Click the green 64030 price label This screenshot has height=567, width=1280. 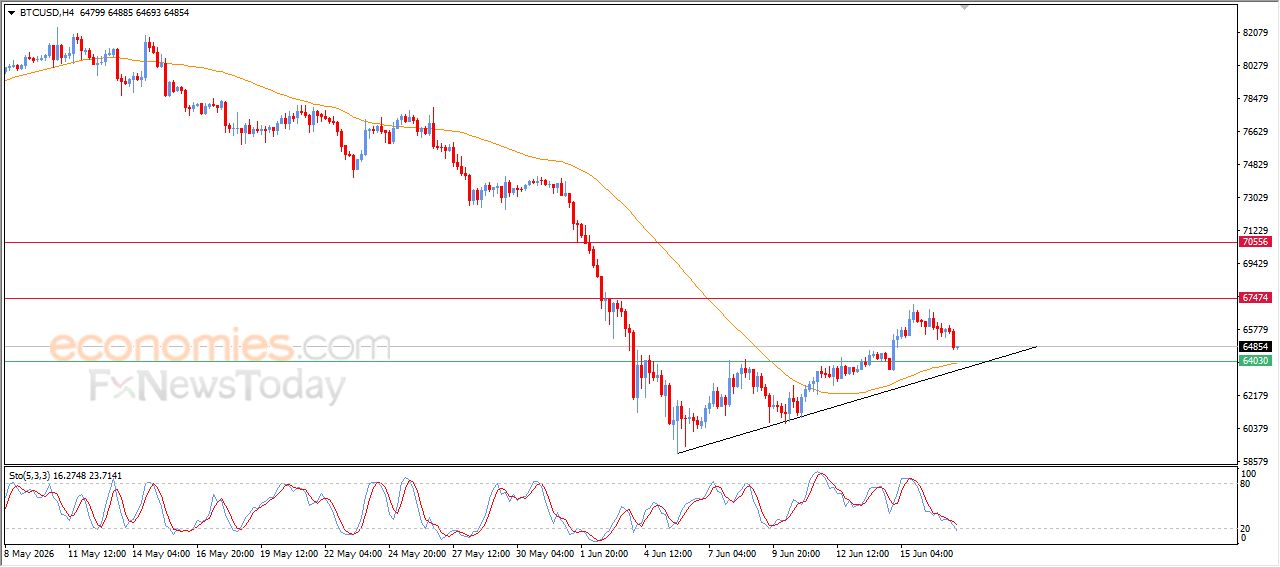[x=1255, y=361]
